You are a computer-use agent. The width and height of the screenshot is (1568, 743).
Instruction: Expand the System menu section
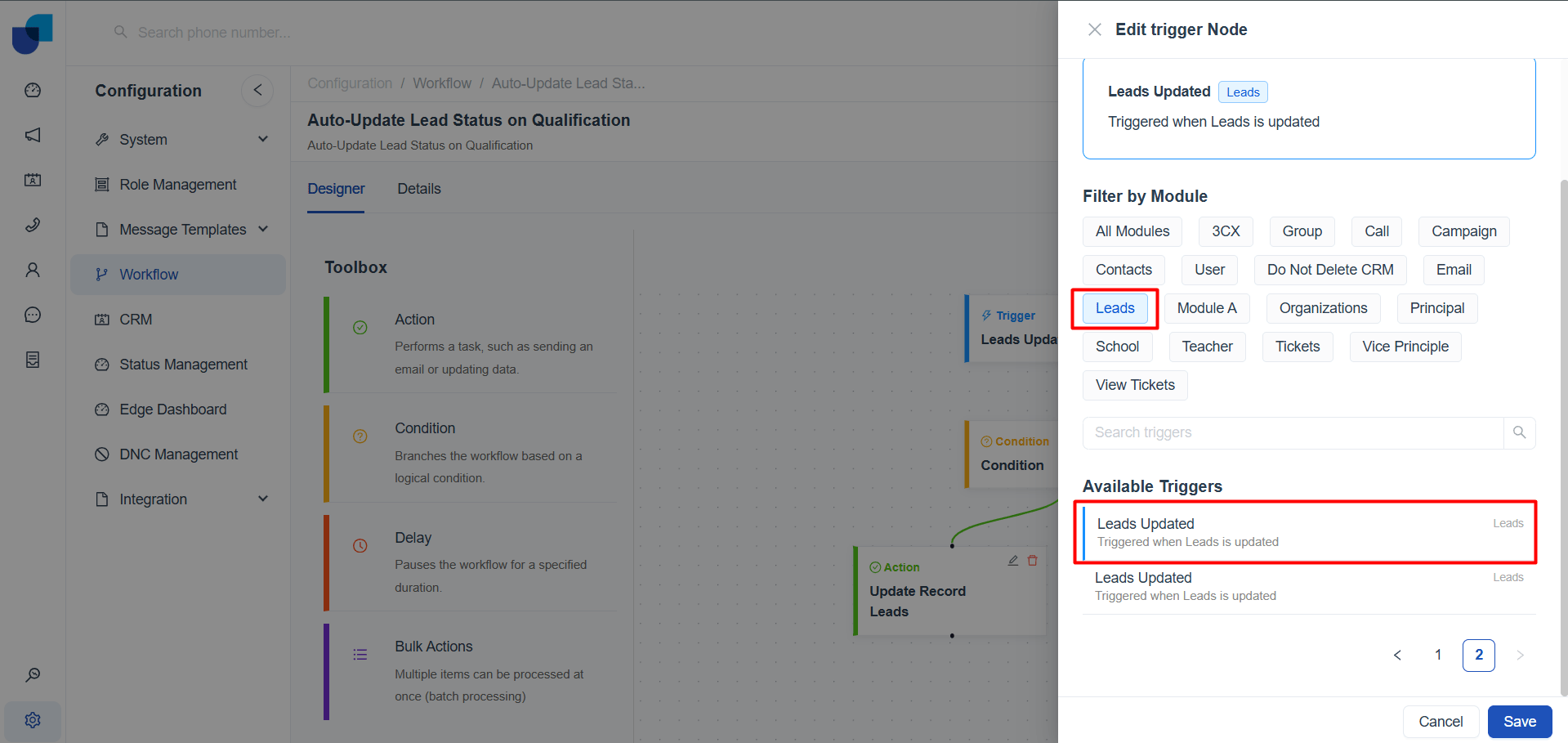(263, 139)
